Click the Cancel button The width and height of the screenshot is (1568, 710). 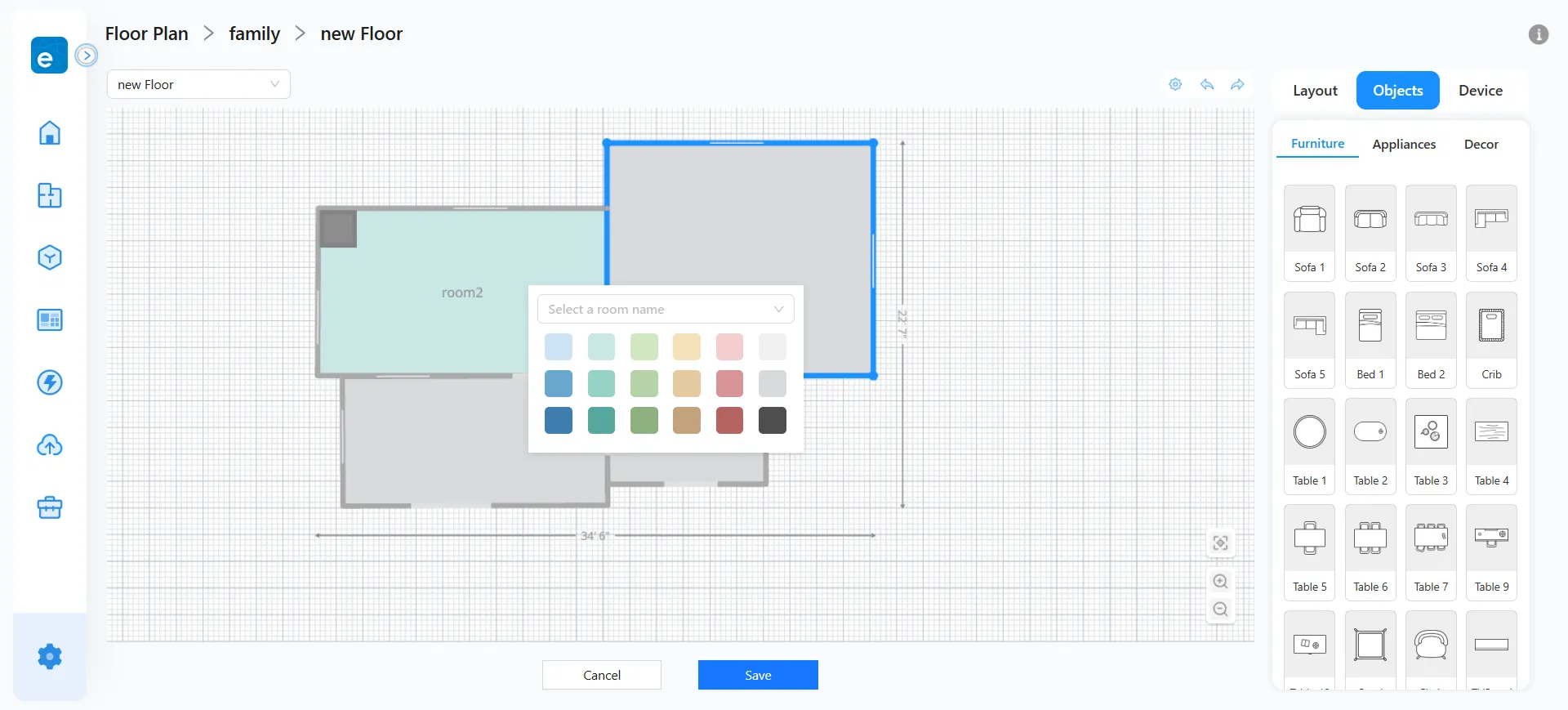601,675
